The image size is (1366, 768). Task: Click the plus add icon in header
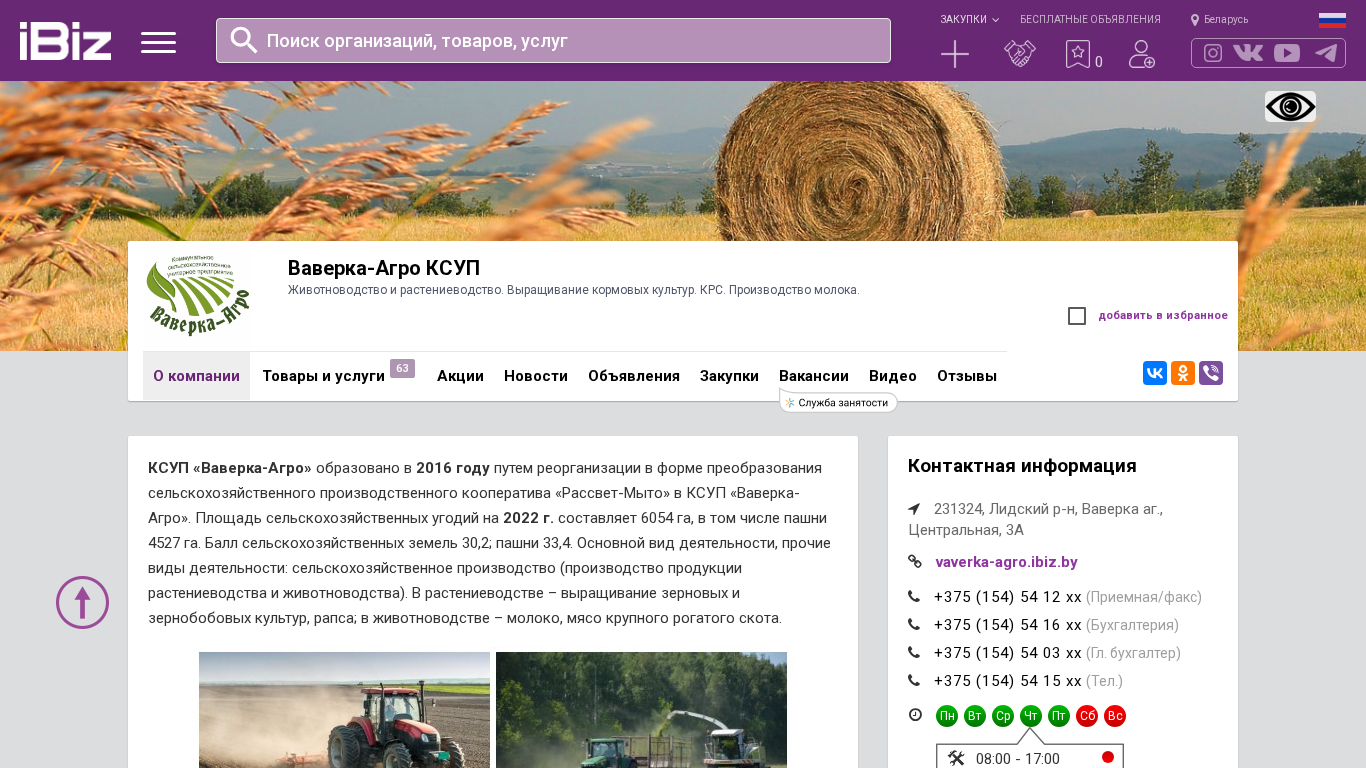click(955, 54)
